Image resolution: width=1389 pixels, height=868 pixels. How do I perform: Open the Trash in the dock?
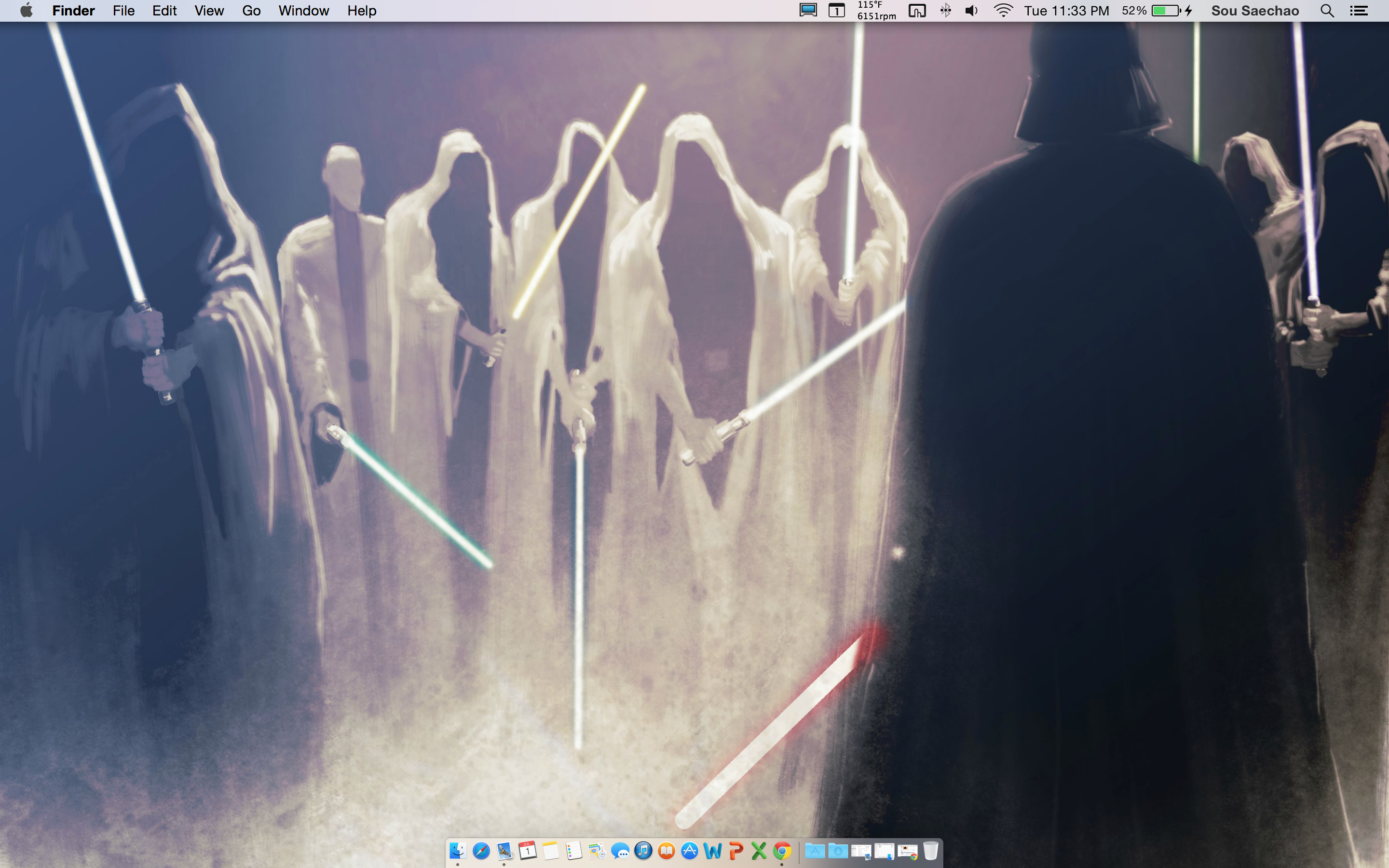click(930, 850)
